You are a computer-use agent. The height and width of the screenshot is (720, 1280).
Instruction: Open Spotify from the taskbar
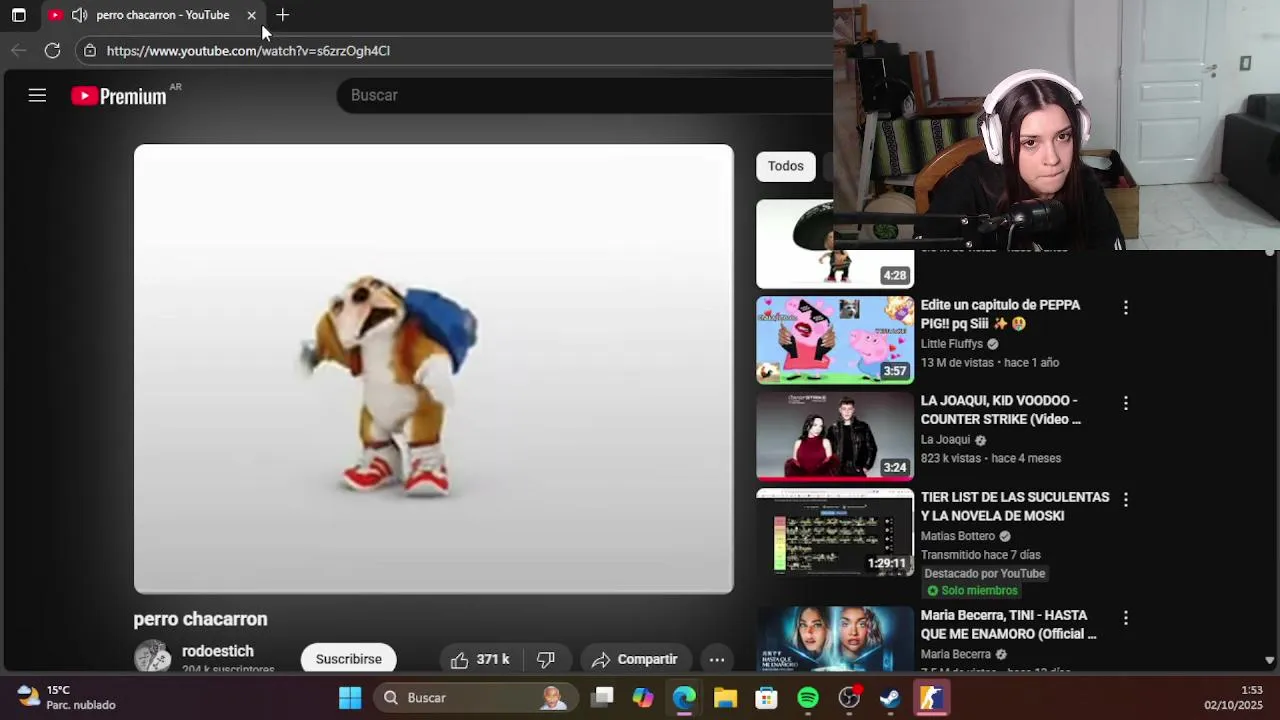coord(808,698)
